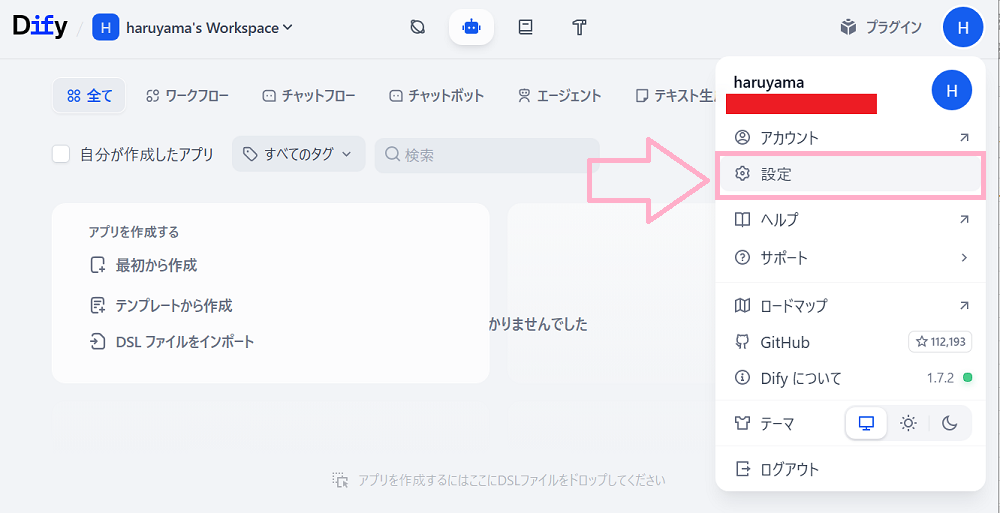Open the Explore compass icon in top navigation

click(418, 28)
